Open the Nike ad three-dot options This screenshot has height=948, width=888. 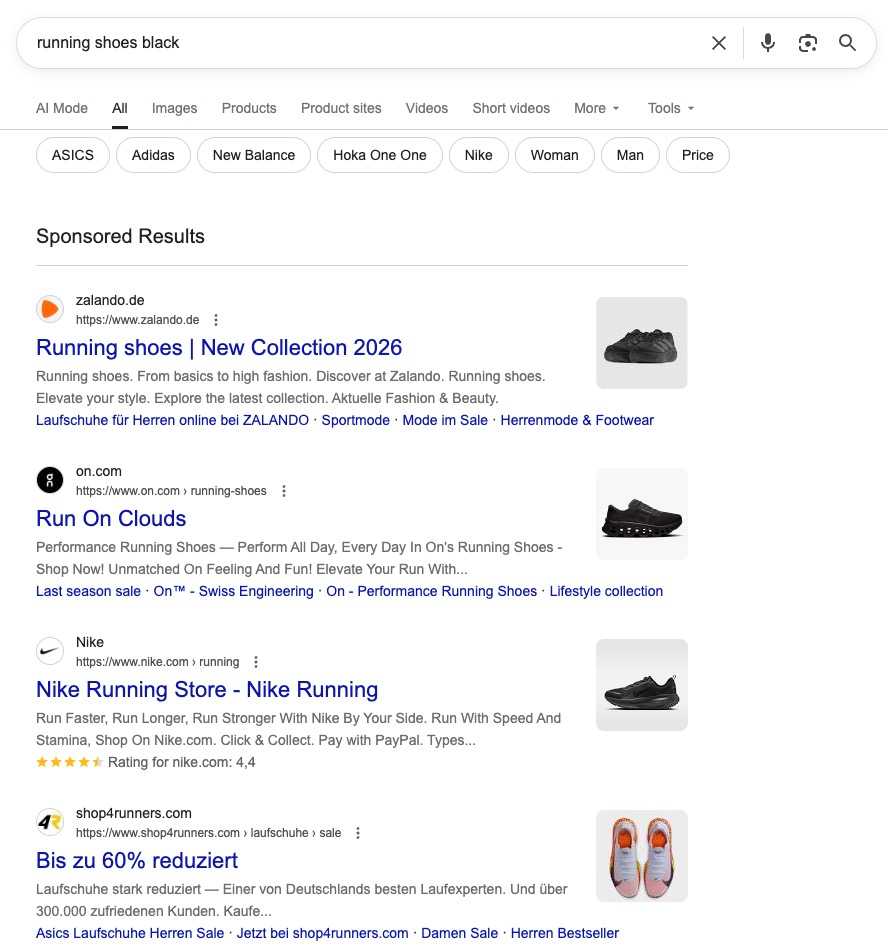coord(256,662)
